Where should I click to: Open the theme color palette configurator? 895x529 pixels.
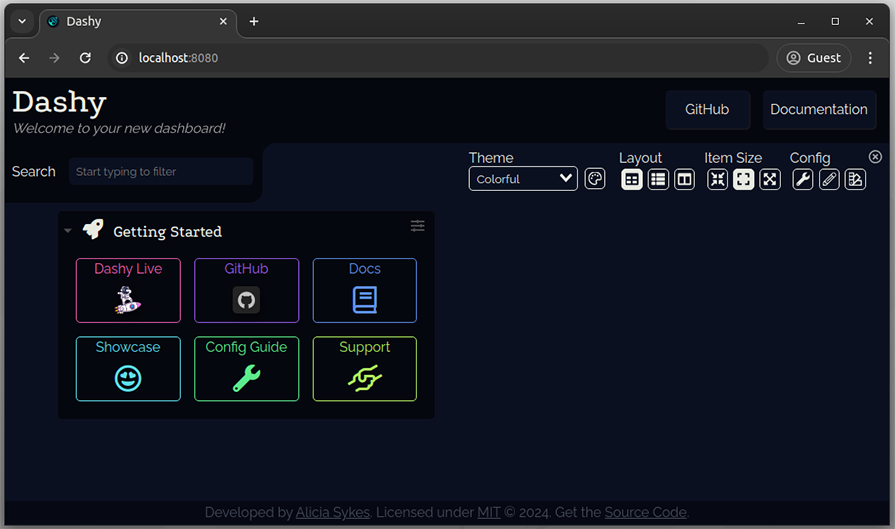pyautogui.click(x=595, y=179)
